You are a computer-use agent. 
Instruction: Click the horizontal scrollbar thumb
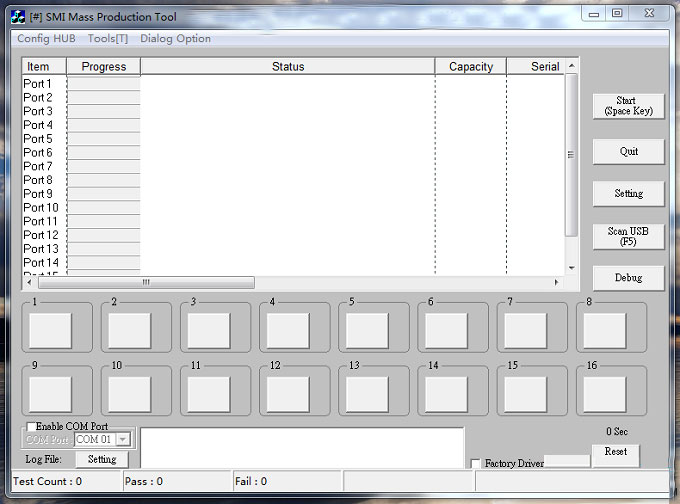[x=146, y=282]
